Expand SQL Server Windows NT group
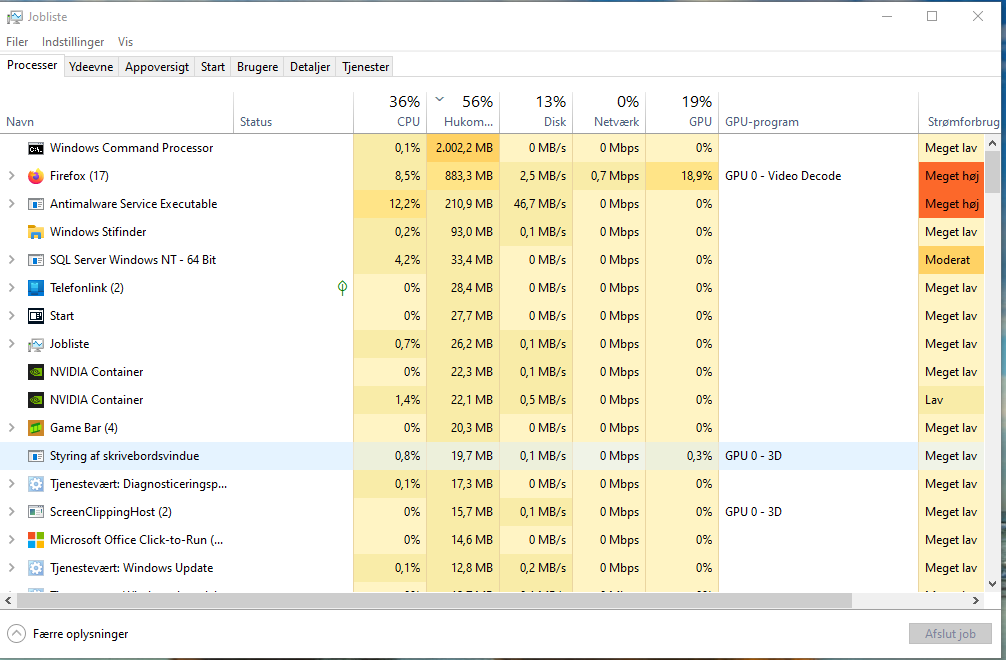 (12, 260)
